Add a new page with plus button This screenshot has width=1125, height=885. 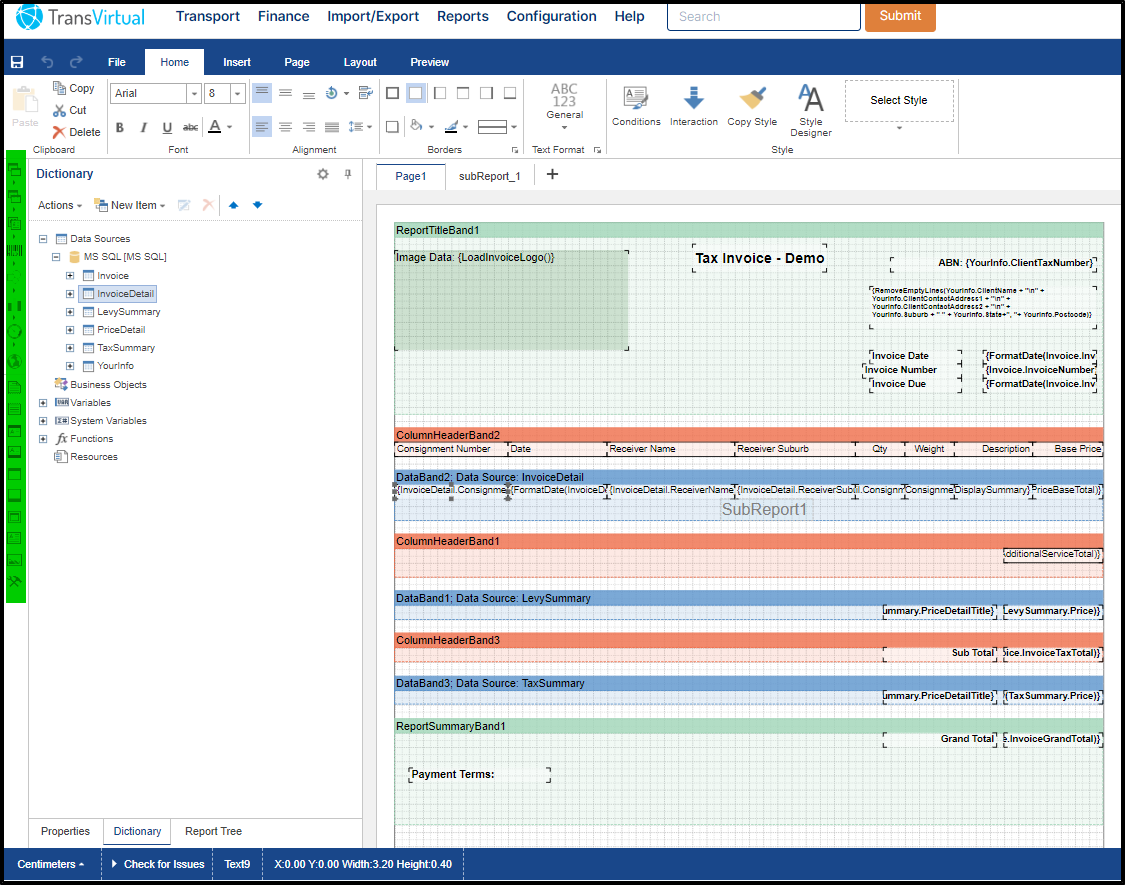[x=552, y=174]
